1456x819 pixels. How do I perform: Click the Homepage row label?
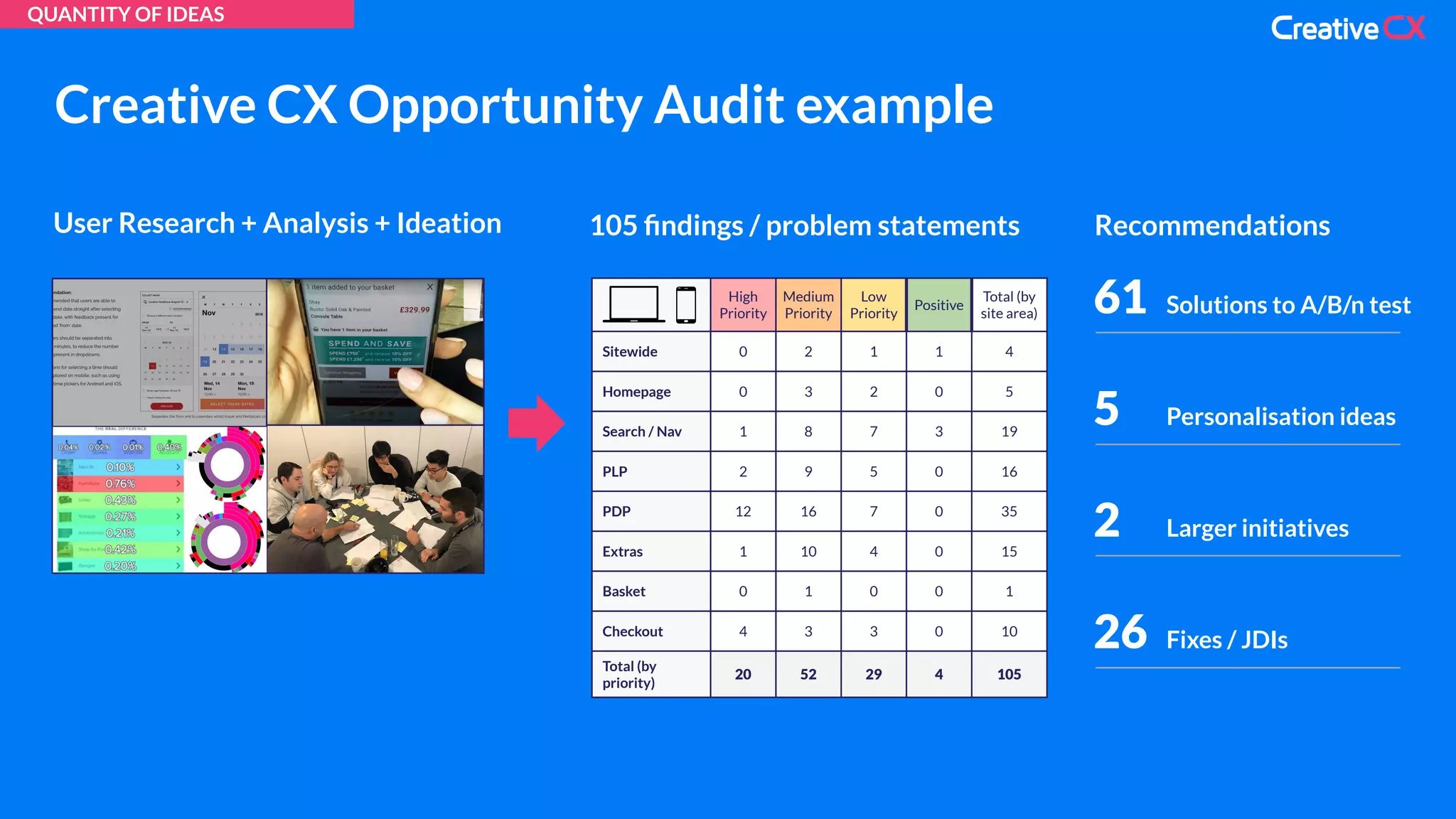tap(636, 392)
